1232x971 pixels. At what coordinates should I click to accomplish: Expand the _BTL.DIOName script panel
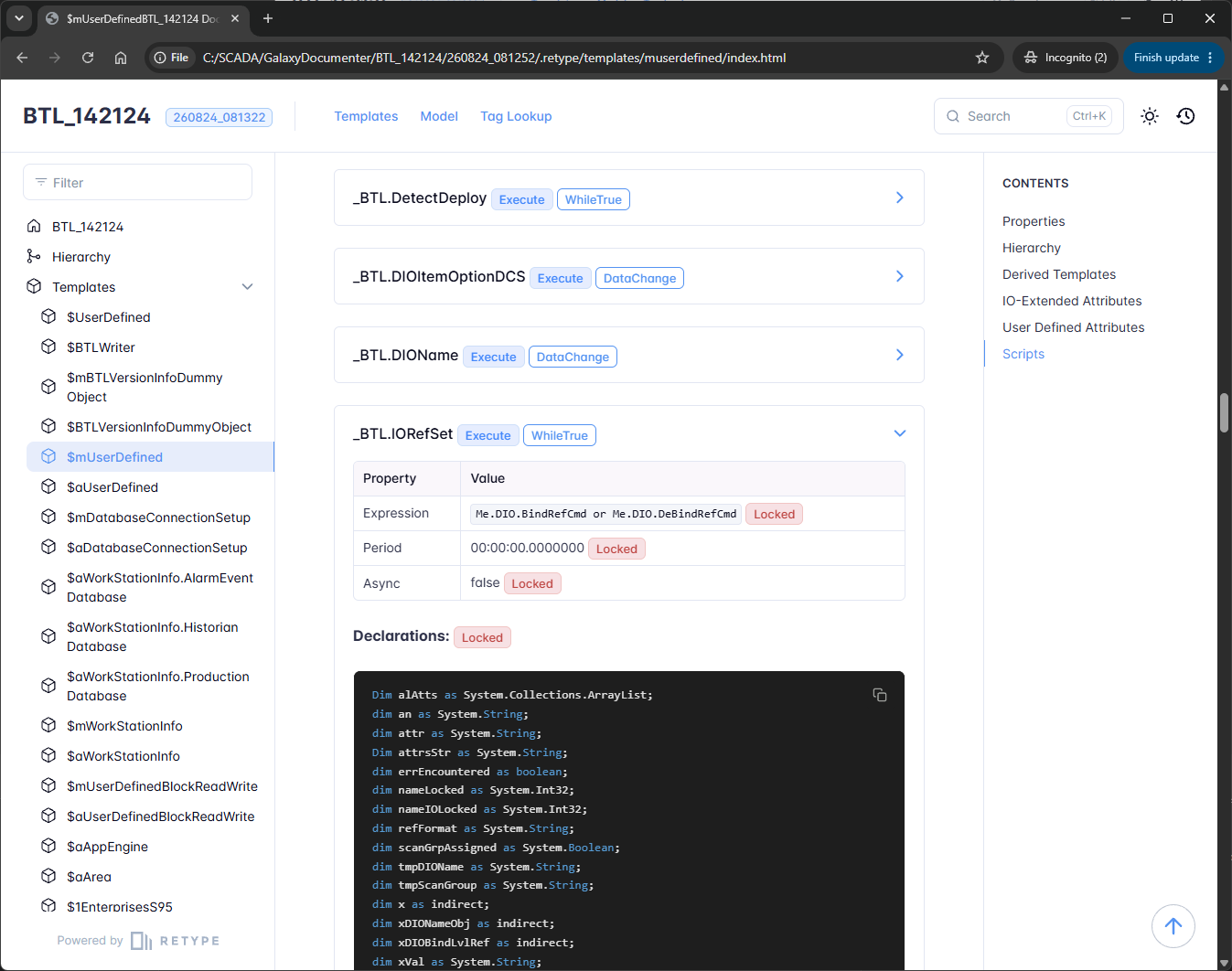point(629,355)
